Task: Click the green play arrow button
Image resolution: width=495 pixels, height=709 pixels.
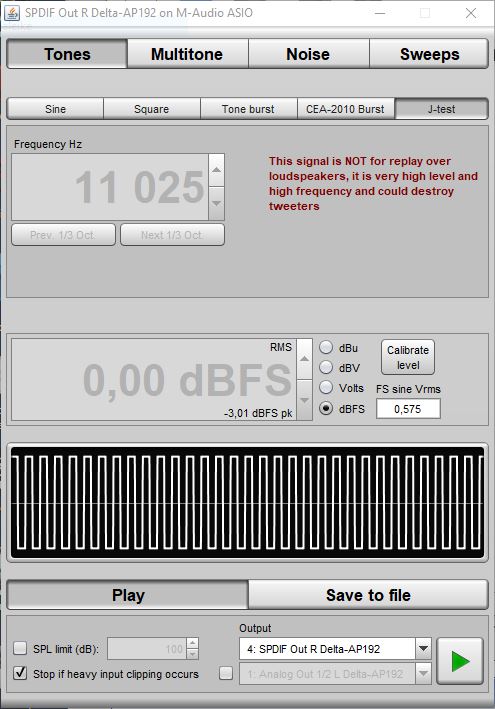Action: 460,661
